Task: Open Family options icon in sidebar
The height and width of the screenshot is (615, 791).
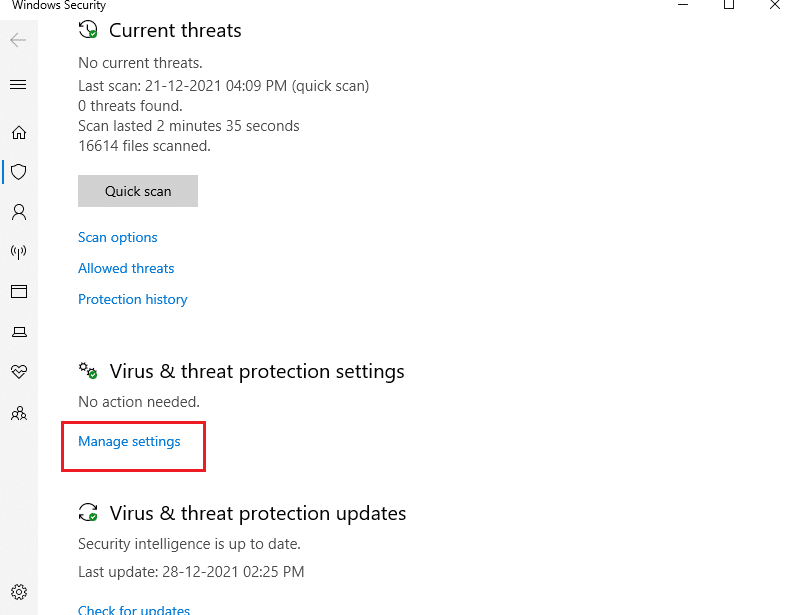Action: pyautogui.click(x=18, y=412)
